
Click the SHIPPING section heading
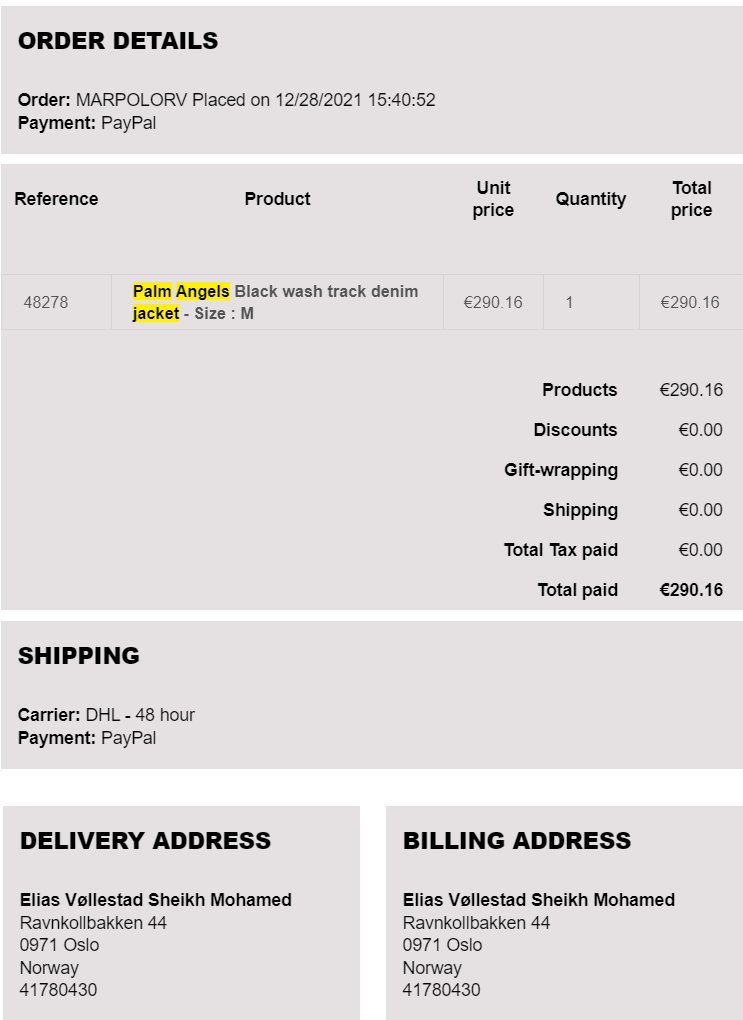pyautogui.click(x=79, y=656)
